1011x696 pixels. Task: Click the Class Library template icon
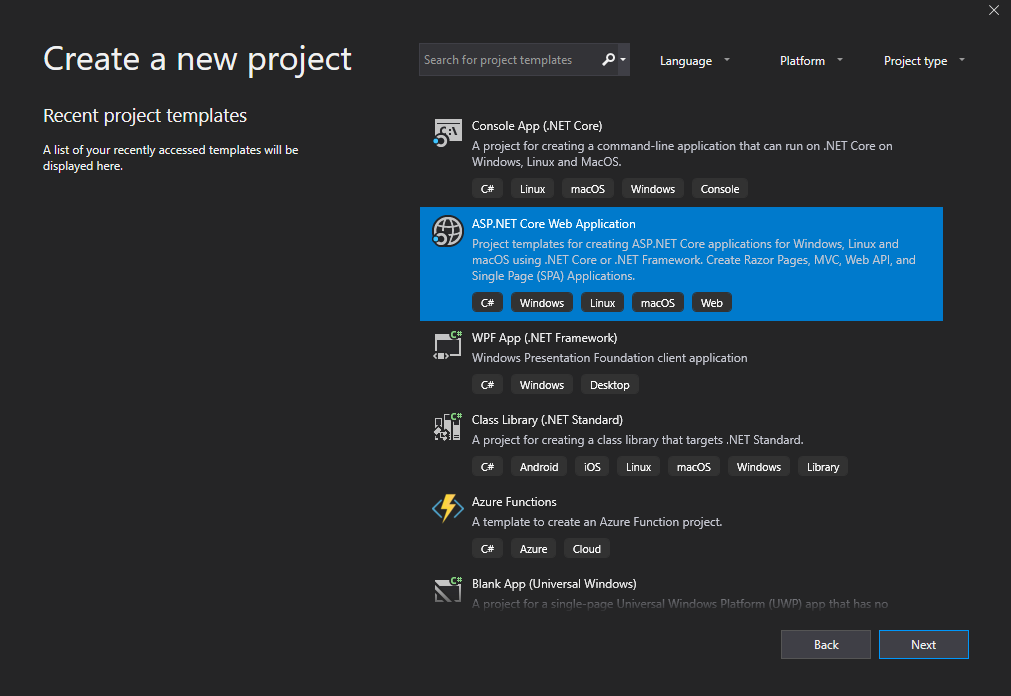click(447, 427)
